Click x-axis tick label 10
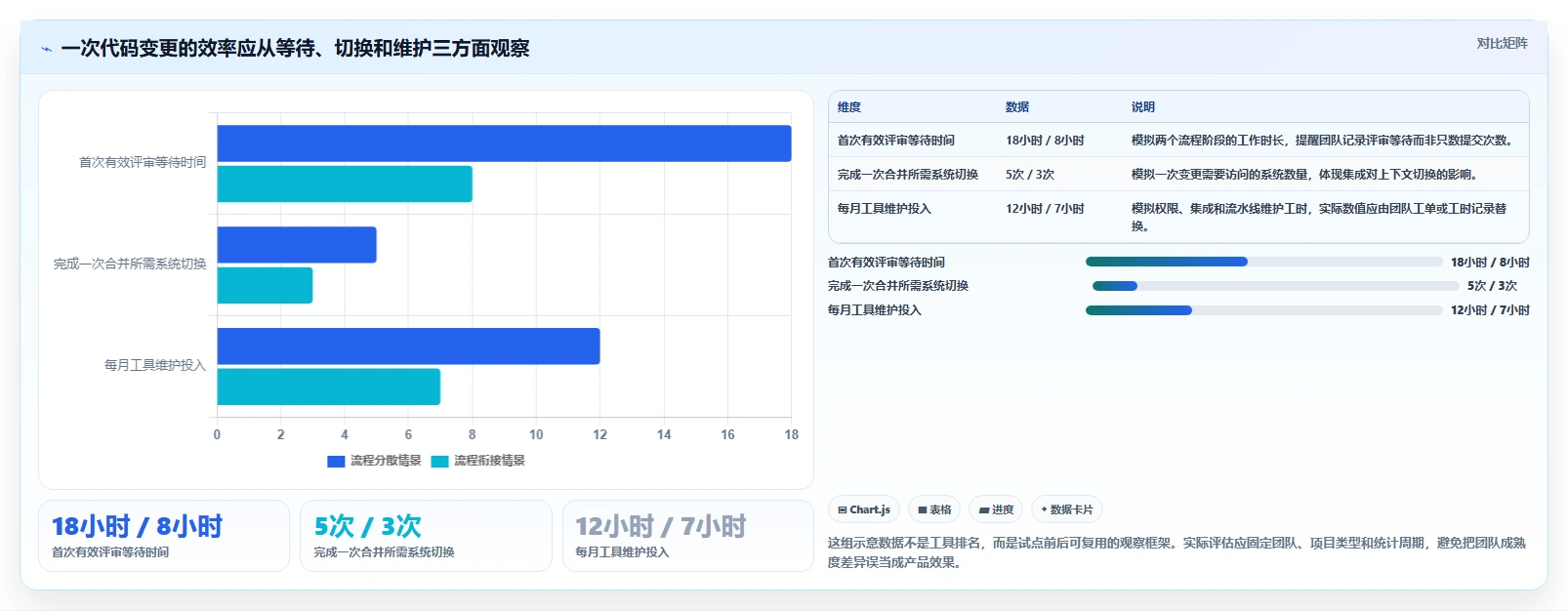This screenshot has height=611, width=1568. coord(536,435)
